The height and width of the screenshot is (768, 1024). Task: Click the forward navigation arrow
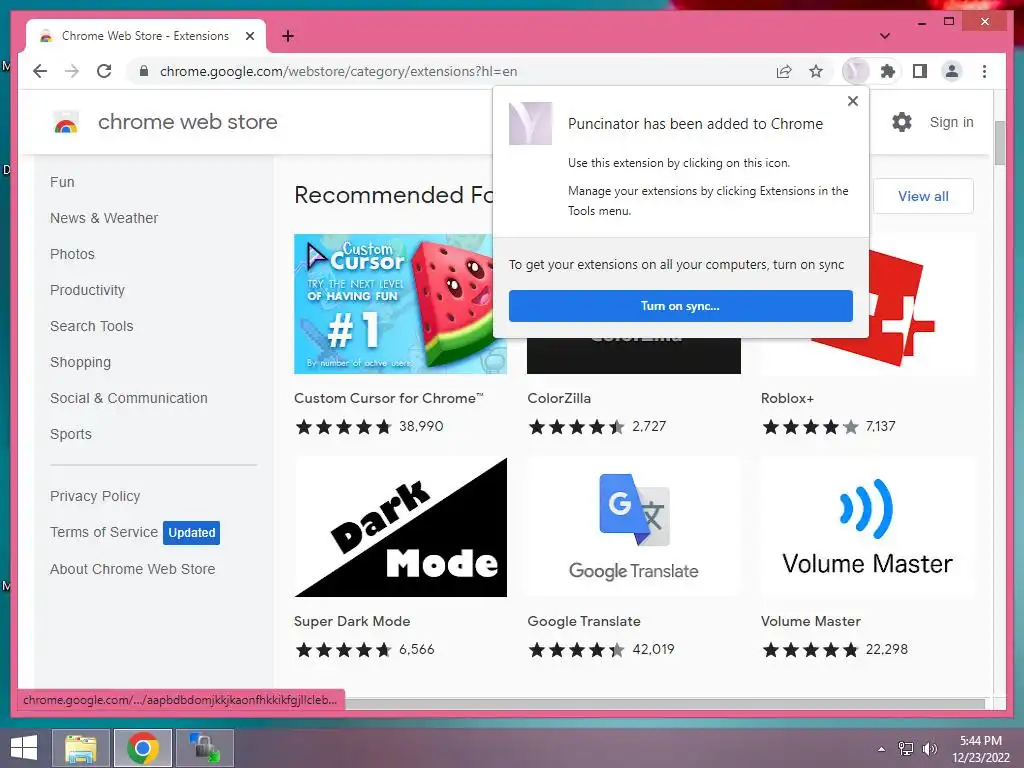(72, 71)
